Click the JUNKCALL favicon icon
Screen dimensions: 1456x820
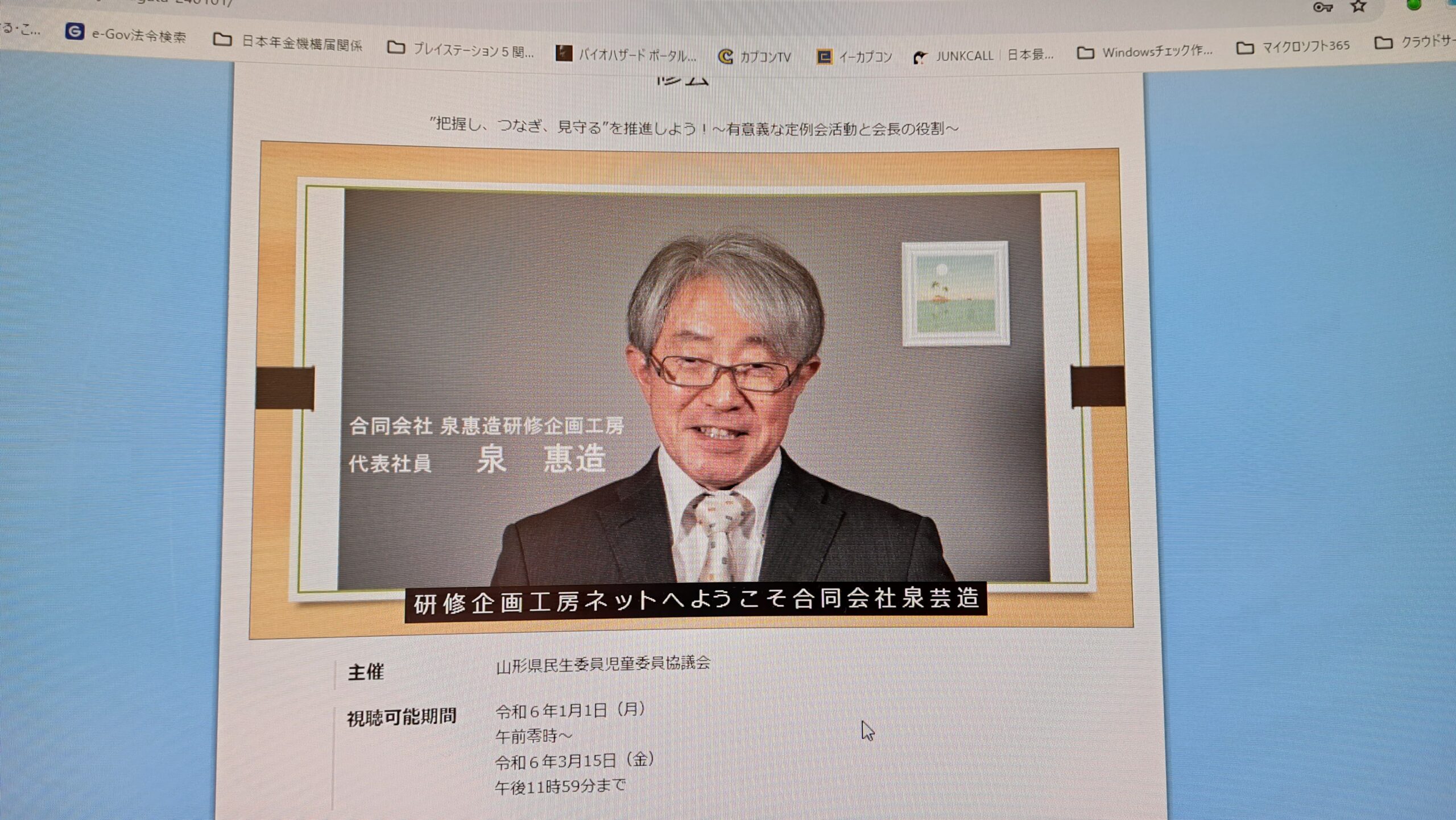click(x=920, y=57)
